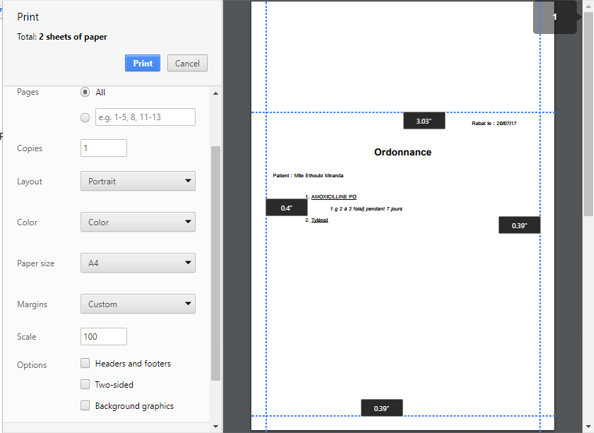Click the blue Print button
This screenshot has width=594, height=433.
142,63
